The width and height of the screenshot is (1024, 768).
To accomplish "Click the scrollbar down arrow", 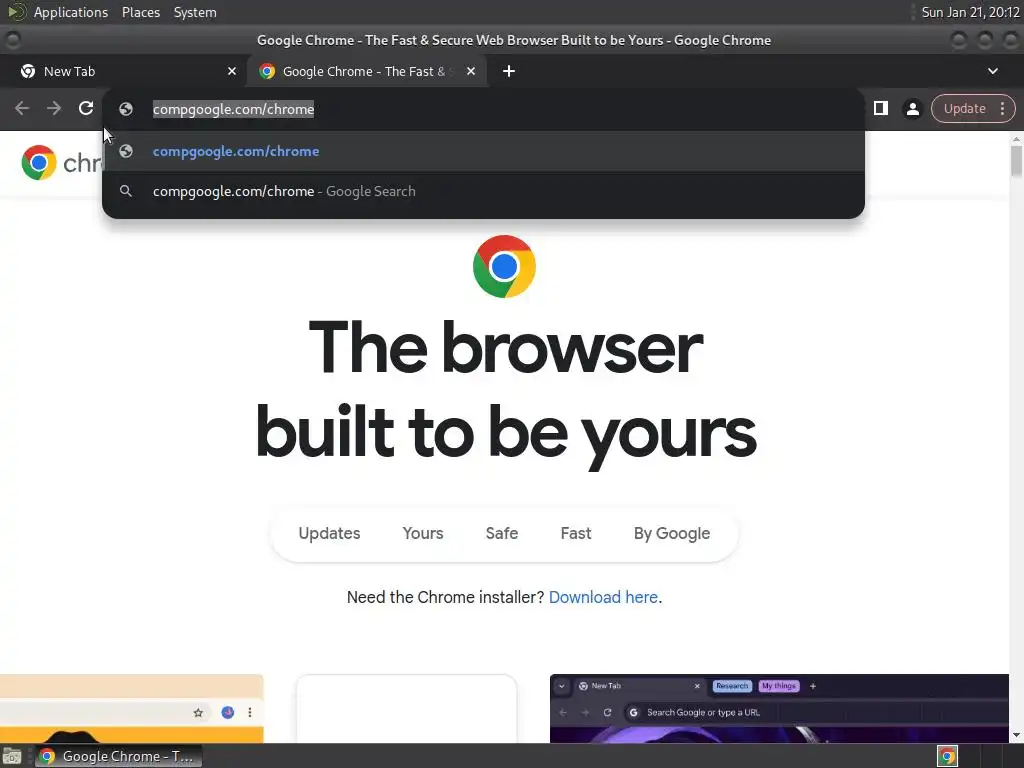I will click(1016, 735).
